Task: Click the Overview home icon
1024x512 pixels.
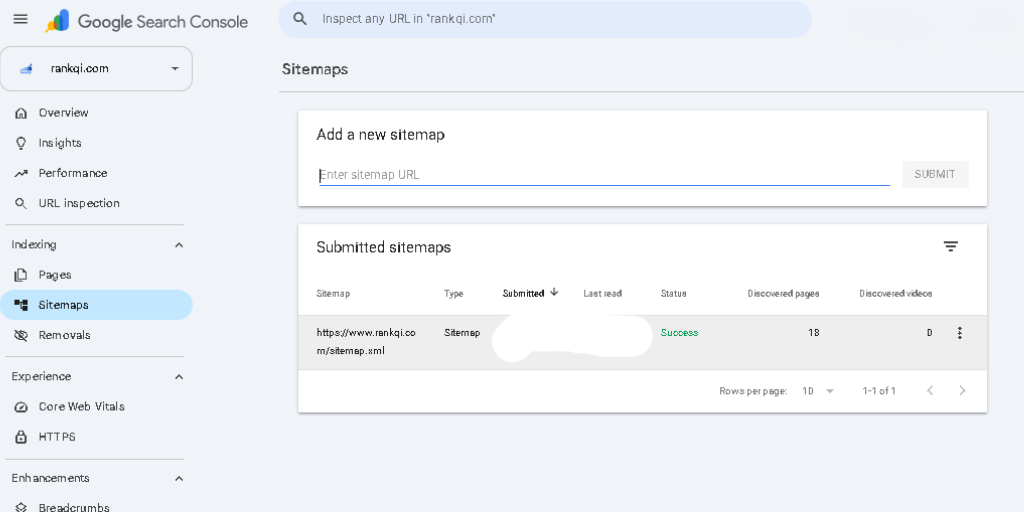Action: click(x=21, y=113)
